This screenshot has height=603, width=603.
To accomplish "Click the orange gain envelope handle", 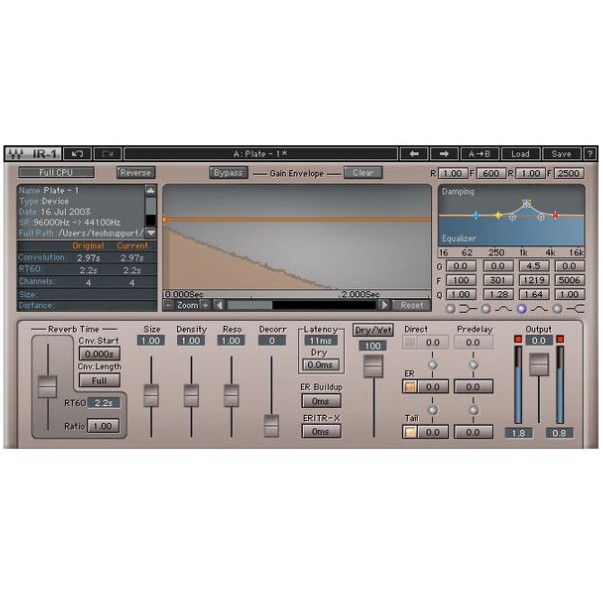I will (x=164, y=220).
